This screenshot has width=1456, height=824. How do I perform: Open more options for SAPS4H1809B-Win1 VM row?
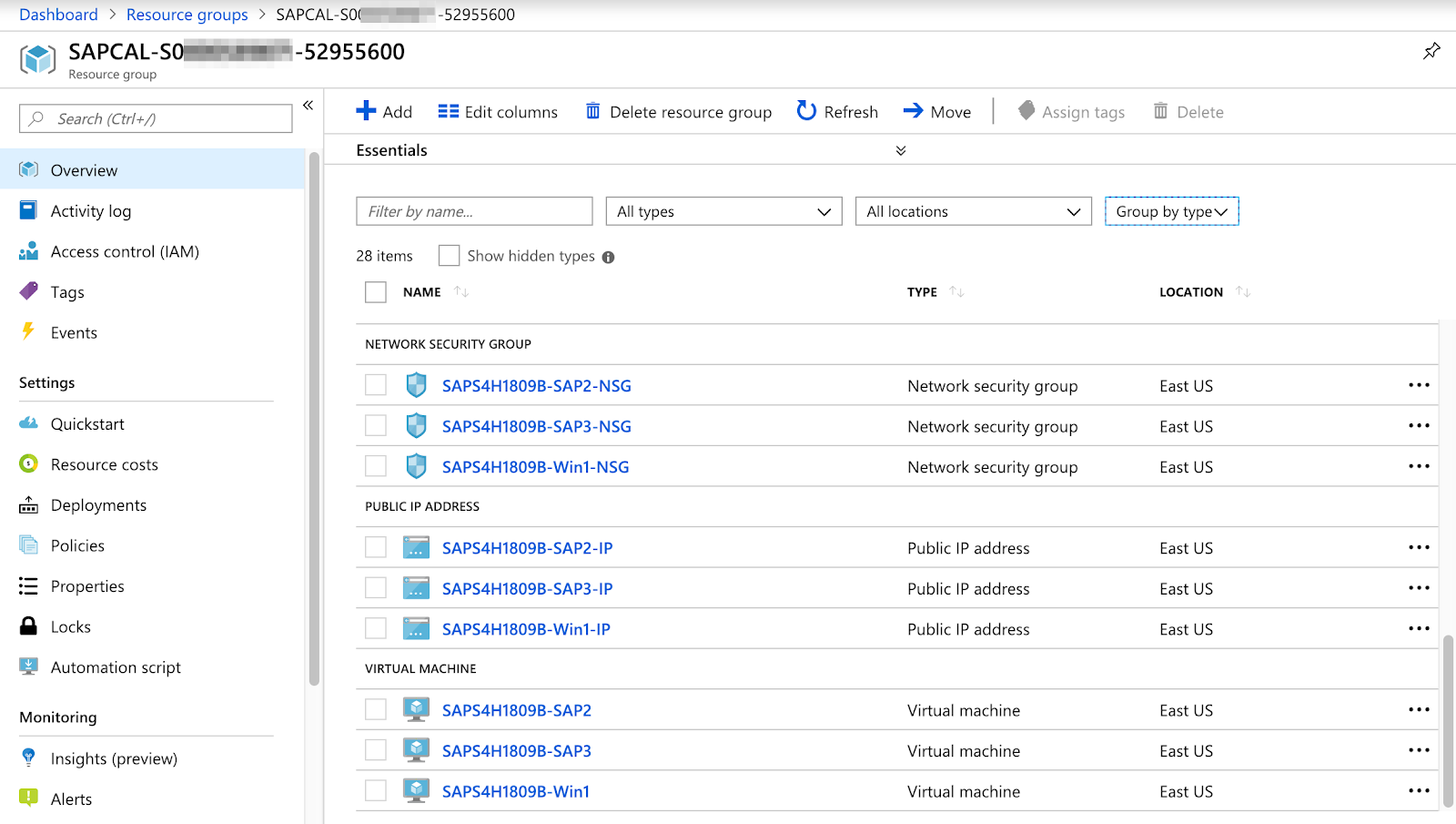coord(1419,790)
